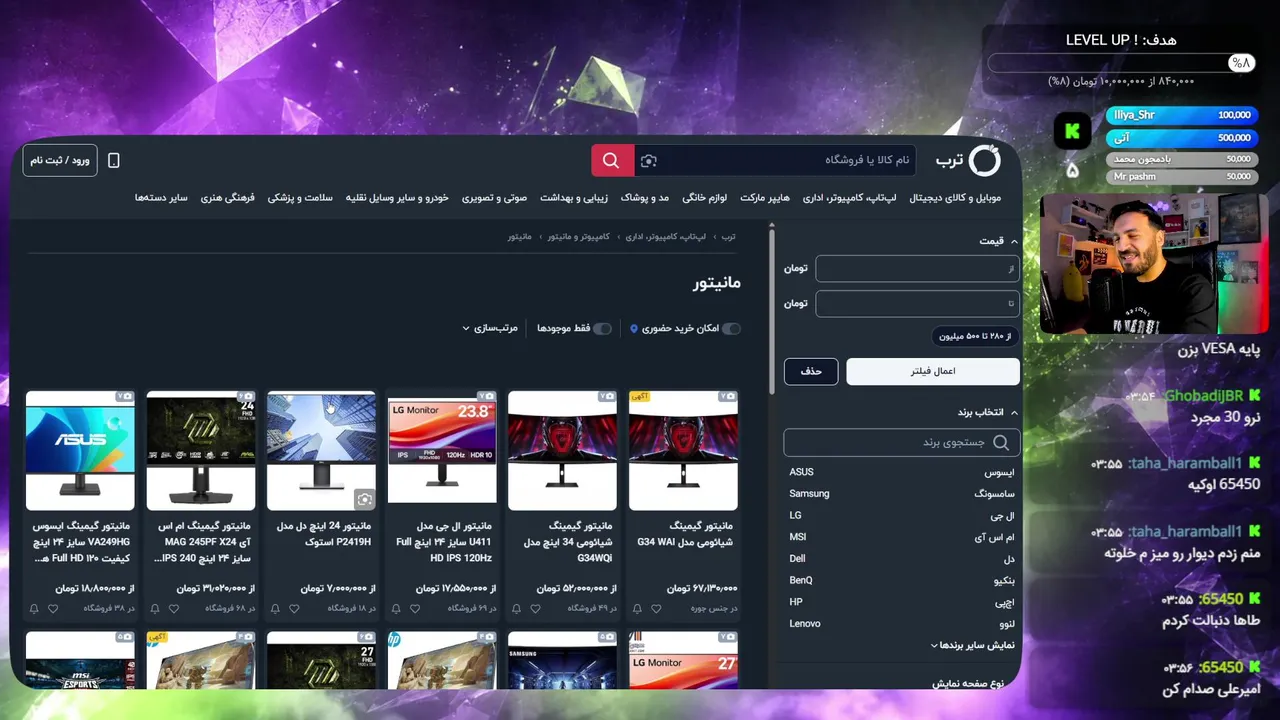This screenshot has height=720, width=1280.
Task: Click magnifier icon in brand search box
Action: (1001, 442)
